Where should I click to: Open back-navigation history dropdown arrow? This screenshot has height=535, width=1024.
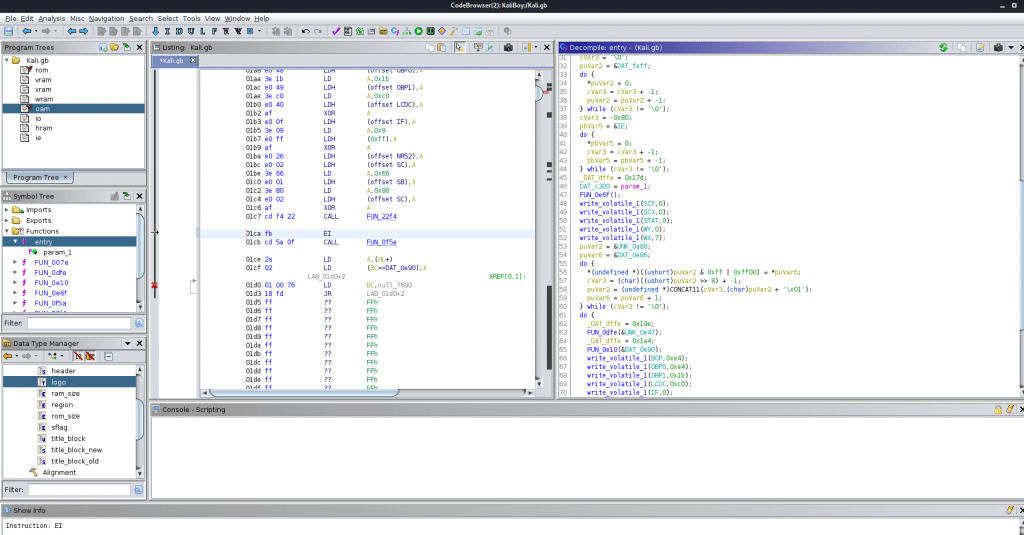[x=36, y=31]
